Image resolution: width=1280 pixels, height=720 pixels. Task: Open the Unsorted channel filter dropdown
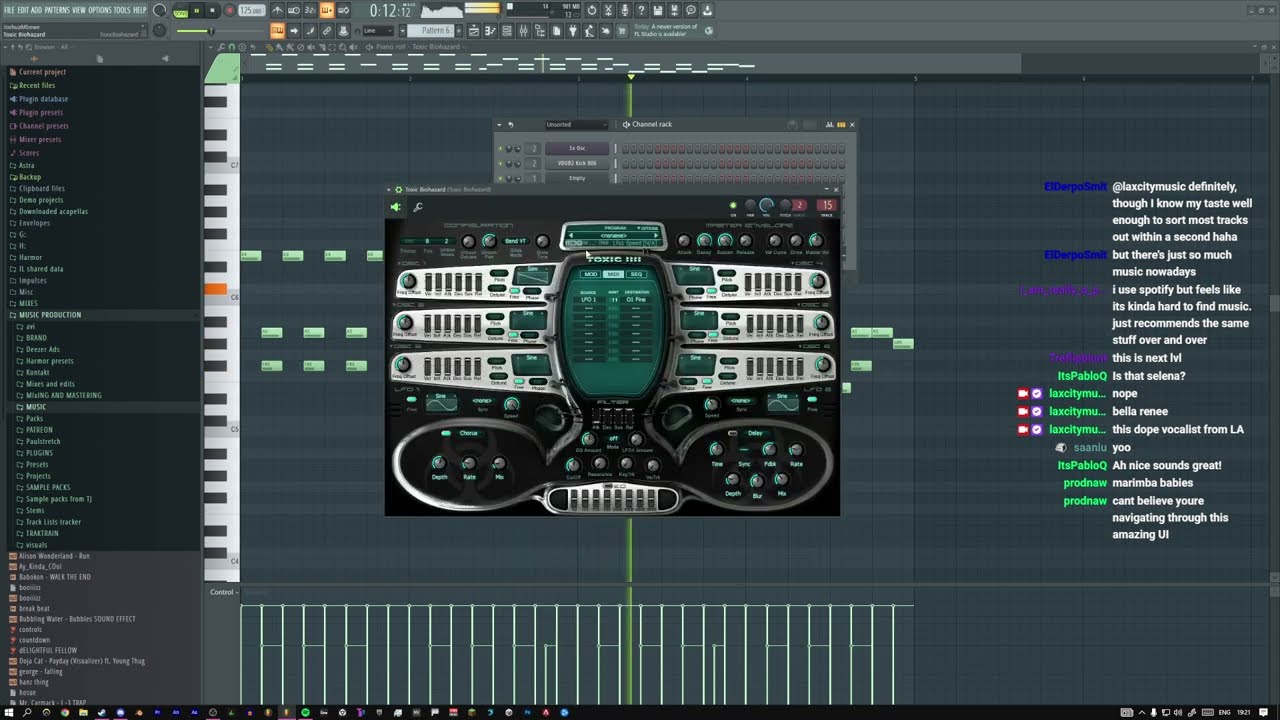click(x=576, y=125)
